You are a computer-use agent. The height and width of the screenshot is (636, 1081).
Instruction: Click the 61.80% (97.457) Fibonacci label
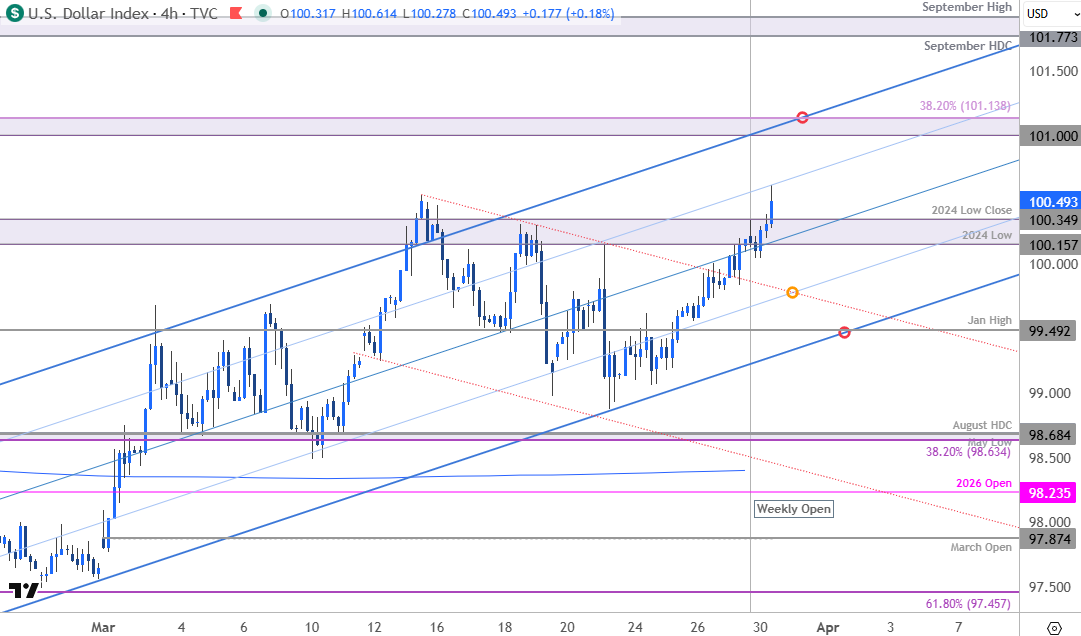coord(968,604)
